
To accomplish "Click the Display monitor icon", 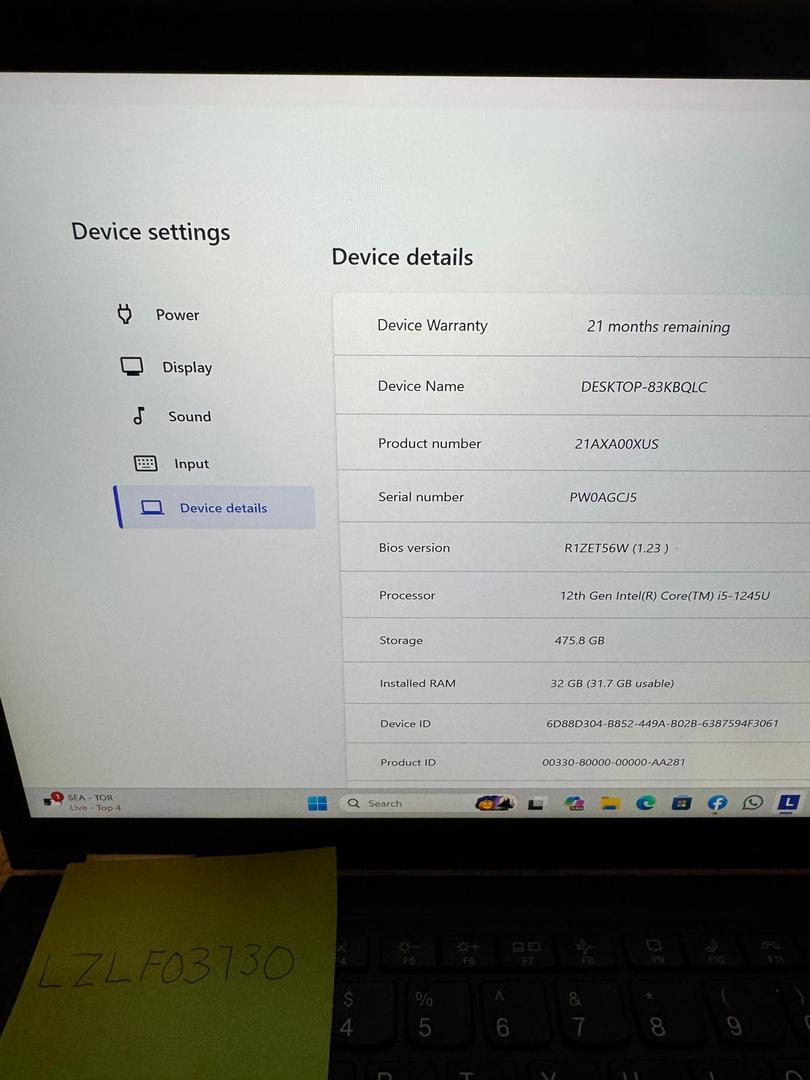I will click(132, 366).
